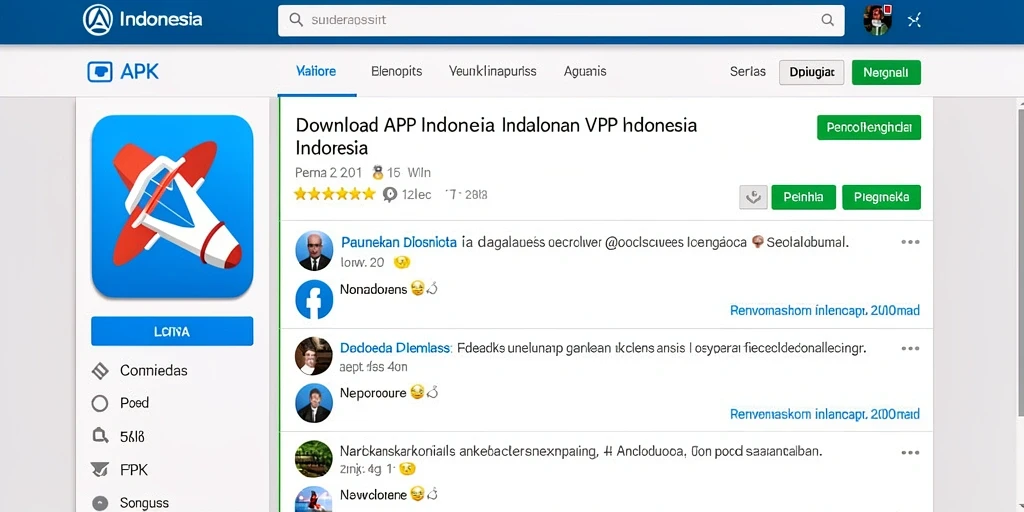This screenshot has width=1024, height=512.
Task: Click the medal icon beside 15 Wiln
Action: tap(377, 173)
